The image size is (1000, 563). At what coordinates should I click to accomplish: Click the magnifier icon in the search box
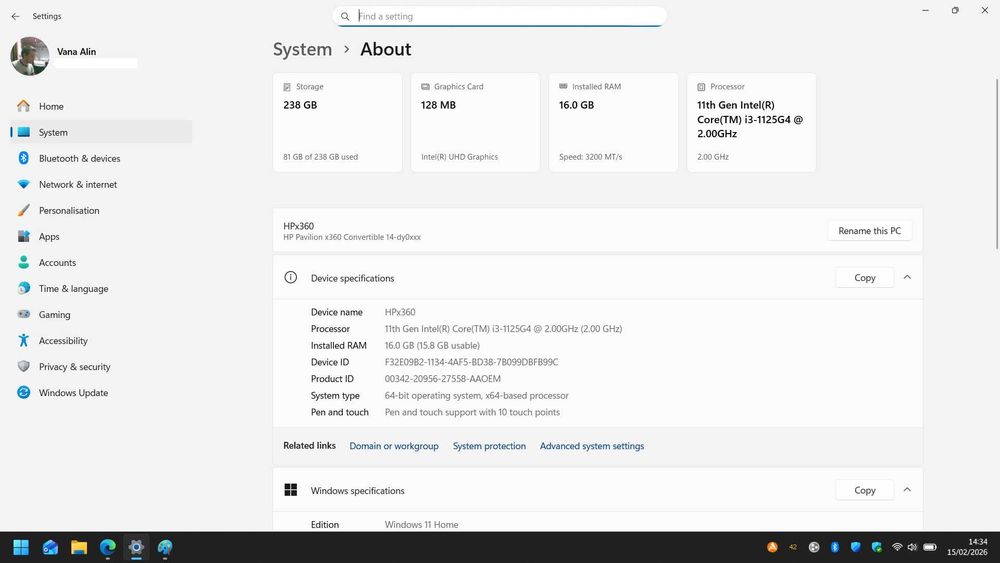[345, 17]
